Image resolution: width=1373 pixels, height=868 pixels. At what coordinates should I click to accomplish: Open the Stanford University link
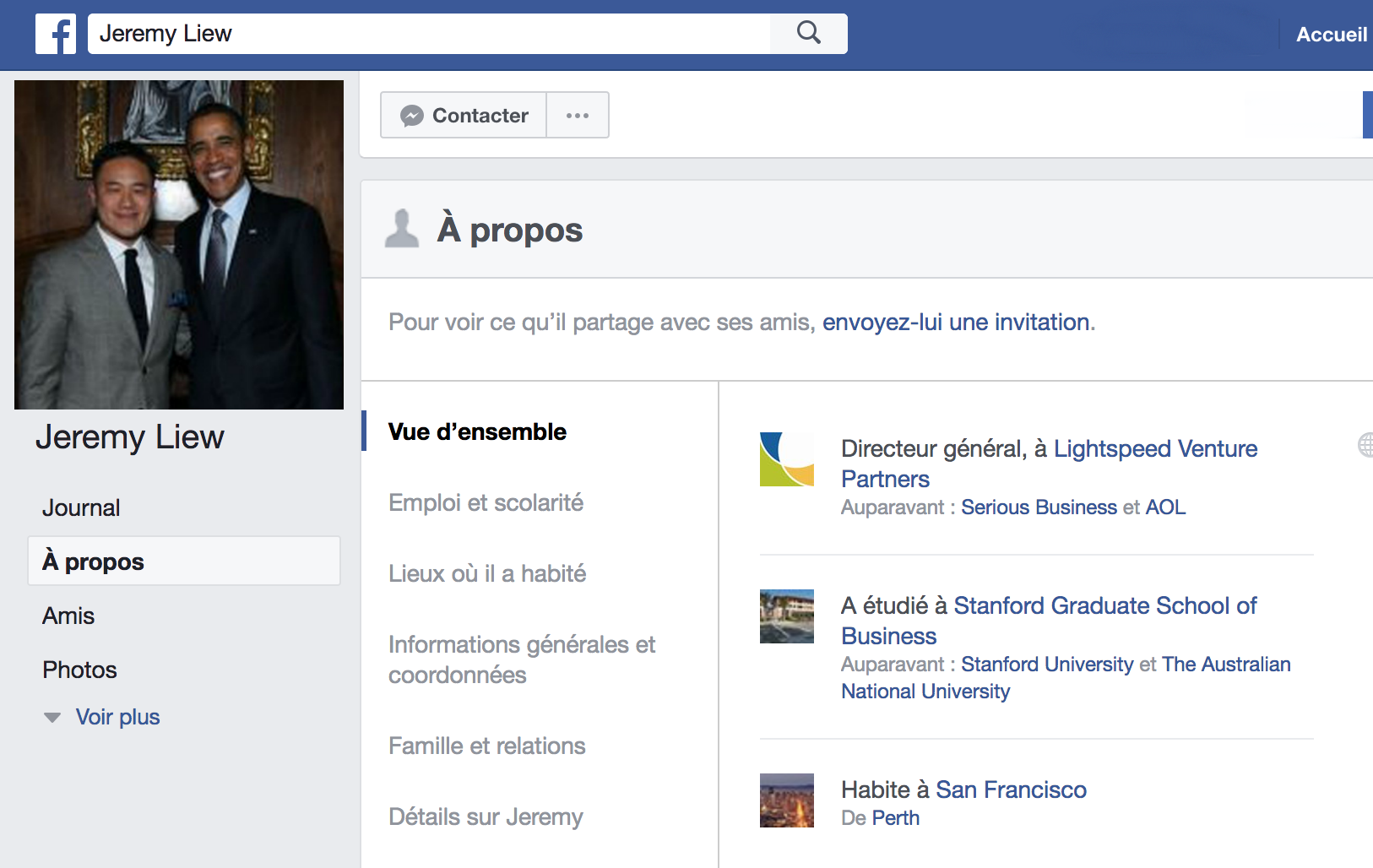coord(1047,664)
